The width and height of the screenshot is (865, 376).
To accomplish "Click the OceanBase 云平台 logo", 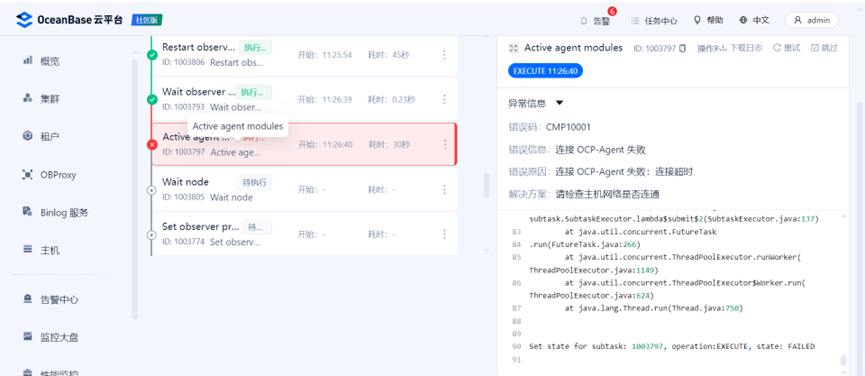I will tap(70, 20).
